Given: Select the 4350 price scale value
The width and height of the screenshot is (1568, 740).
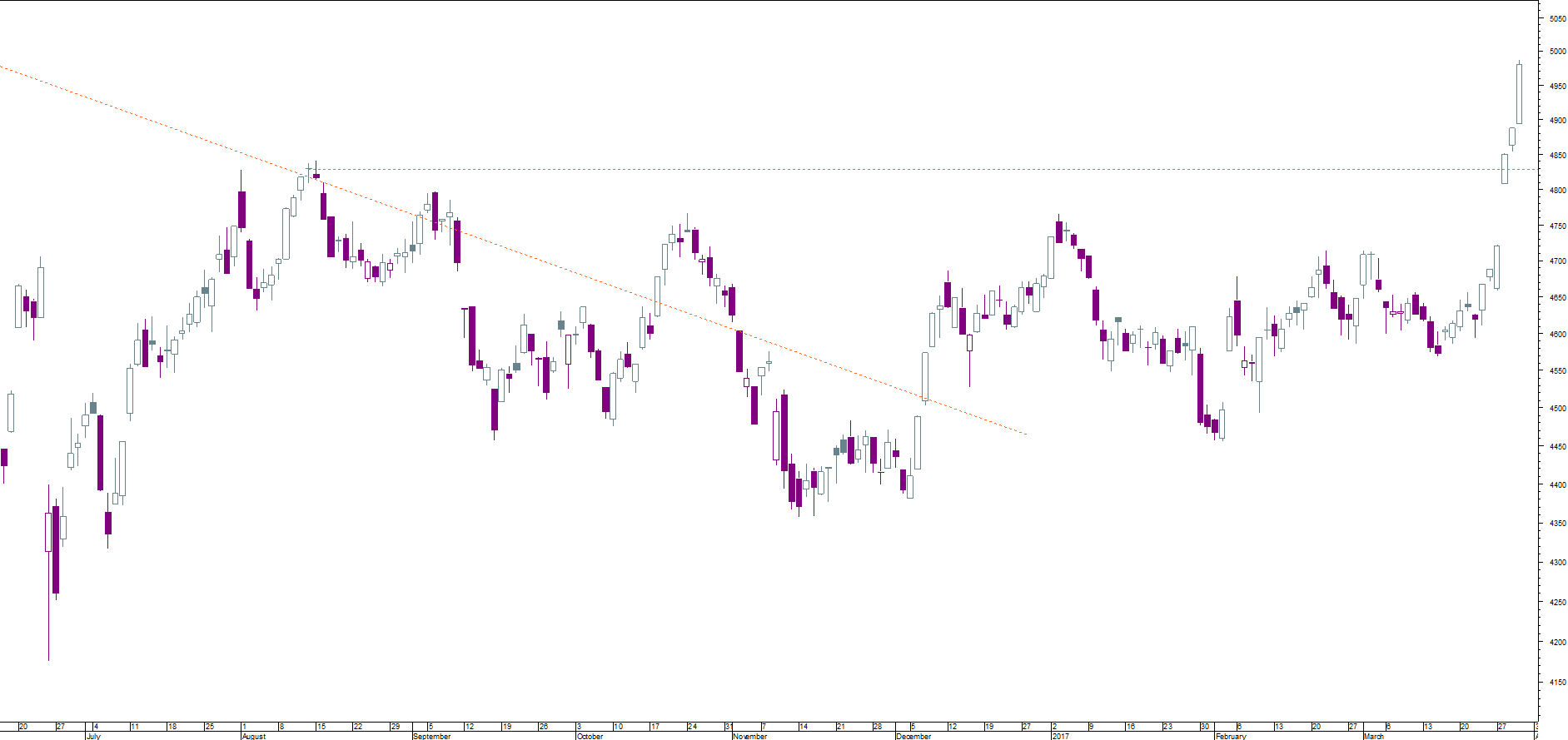Looking at the screenshot, I should (x=1557, y=524).
